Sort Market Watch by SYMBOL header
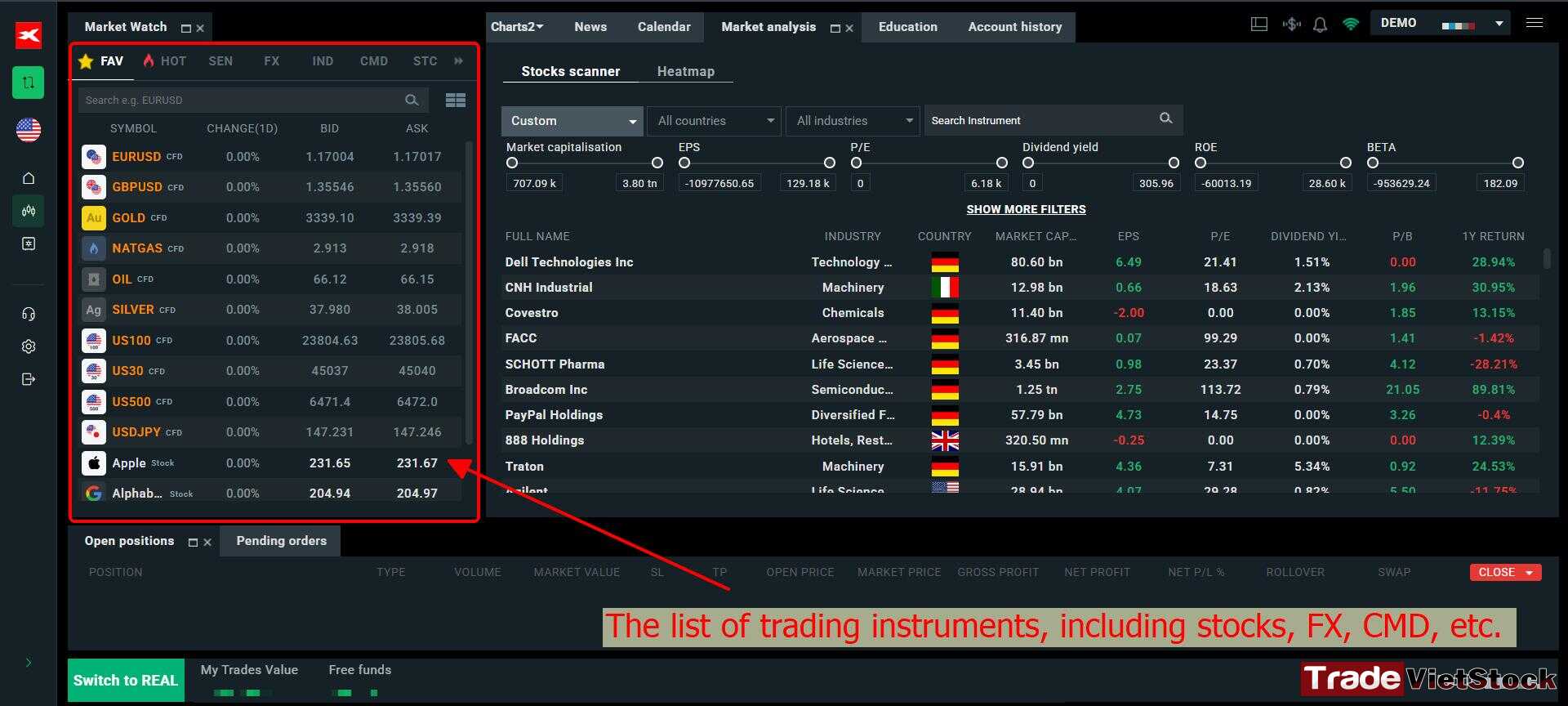 (133, 128)
